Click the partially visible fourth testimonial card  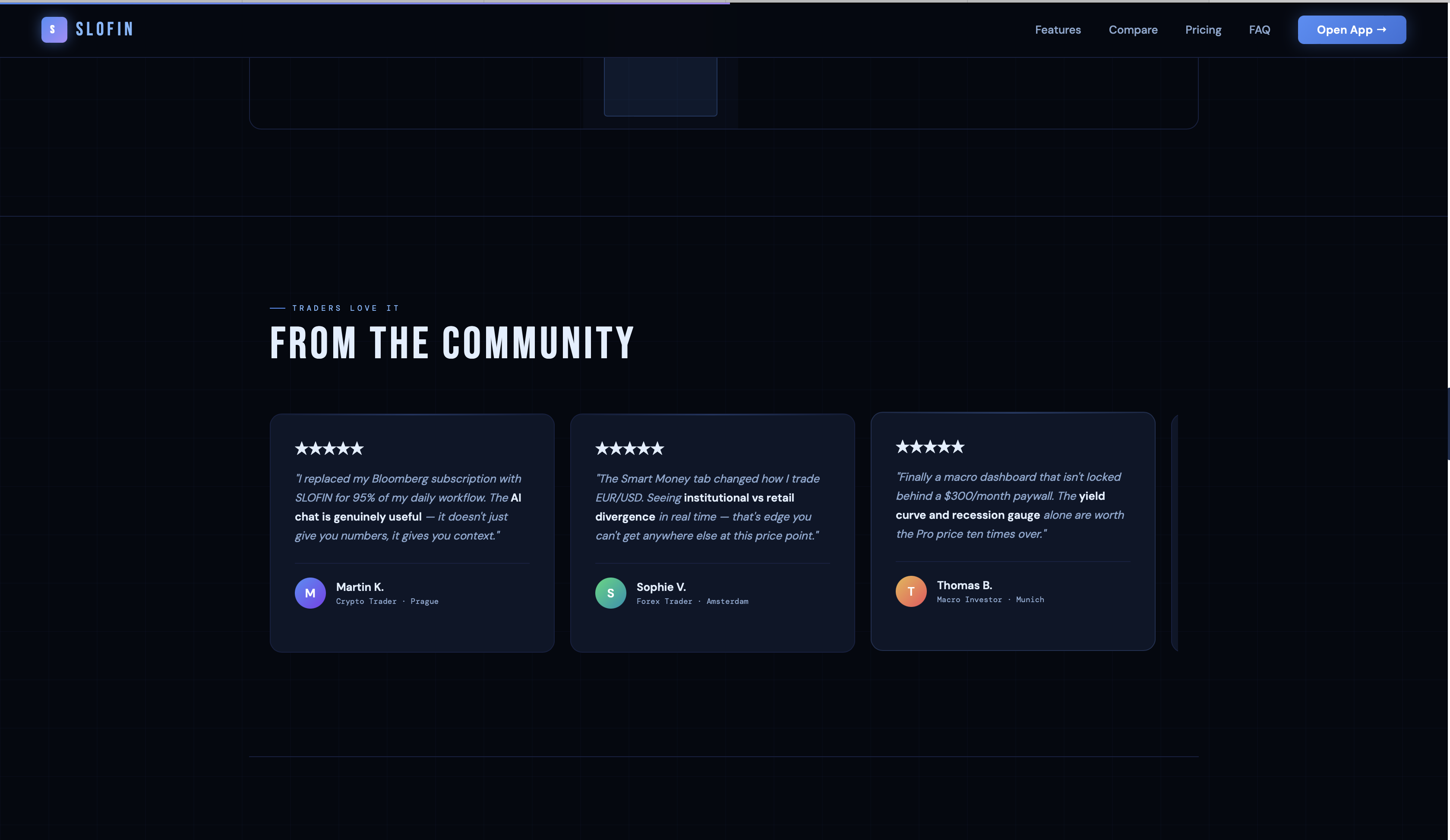coord(1175,532)
